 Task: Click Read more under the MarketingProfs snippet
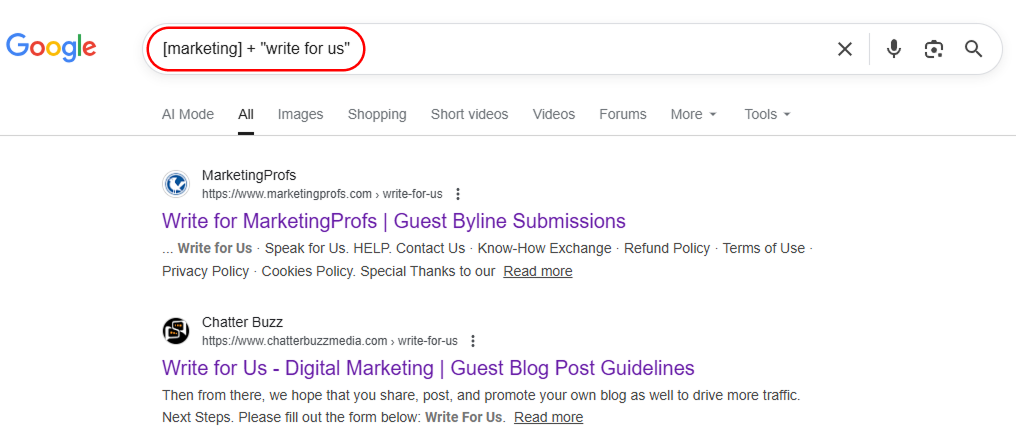[x=538, y=271]
